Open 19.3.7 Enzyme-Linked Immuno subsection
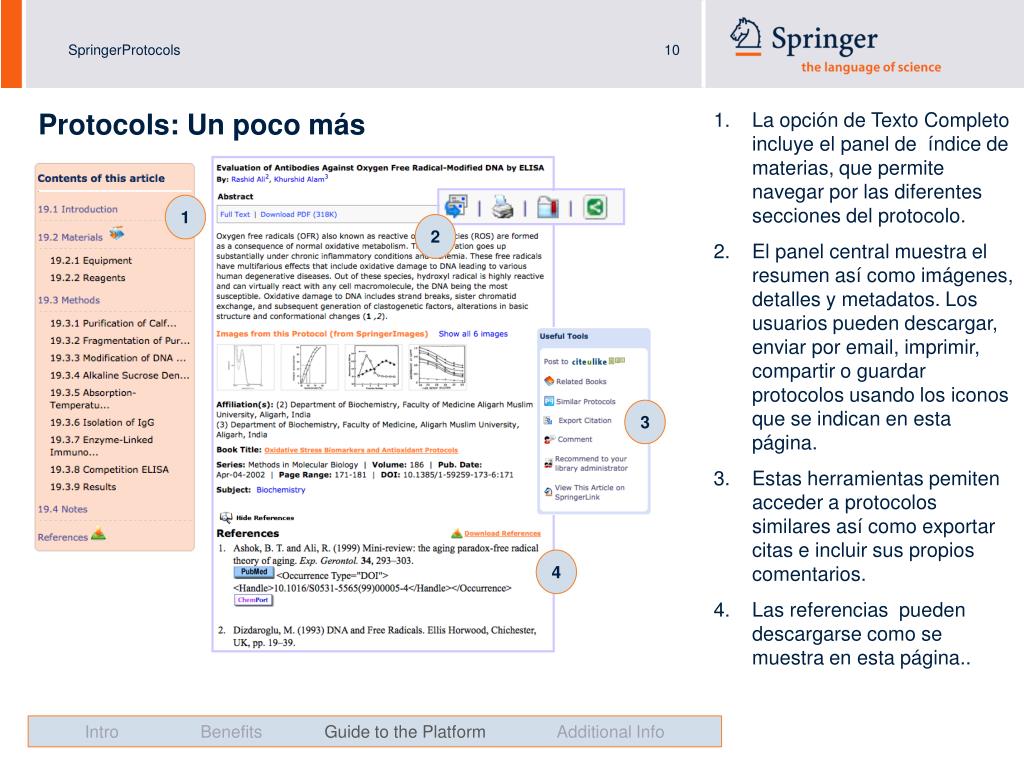 pos(101,445)
